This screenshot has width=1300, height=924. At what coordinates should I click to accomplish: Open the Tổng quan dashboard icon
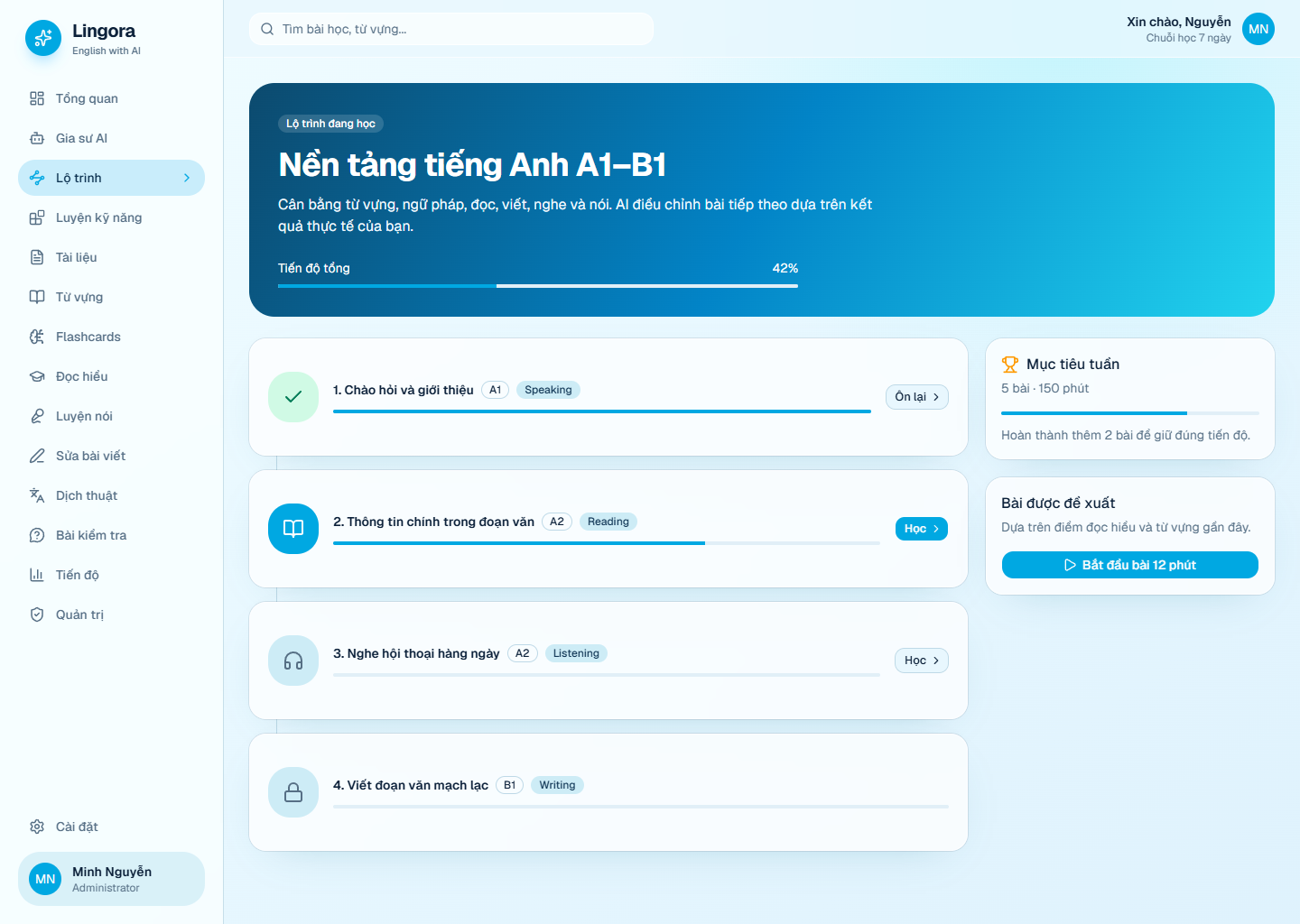click(37, 98)
